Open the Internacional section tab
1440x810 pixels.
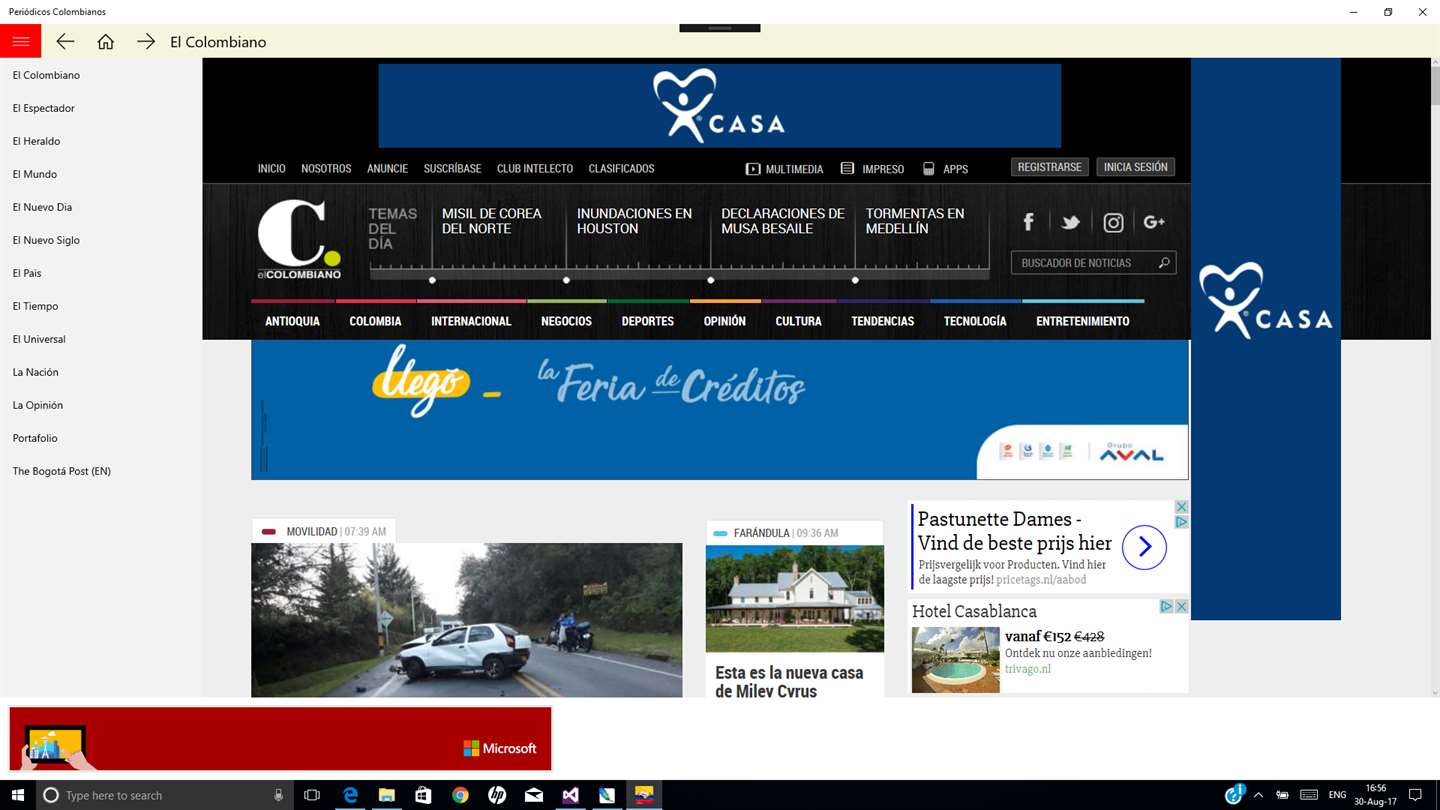pos(471,321)
